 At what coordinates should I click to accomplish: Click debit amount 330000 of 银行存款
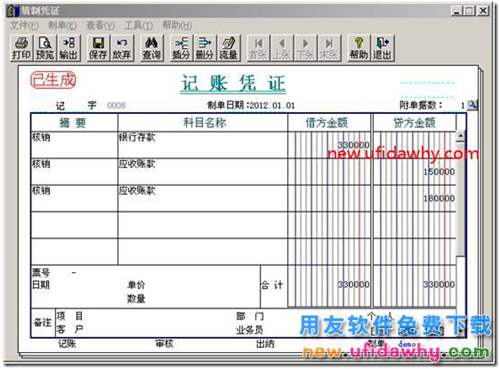click(x=353, y=145)
